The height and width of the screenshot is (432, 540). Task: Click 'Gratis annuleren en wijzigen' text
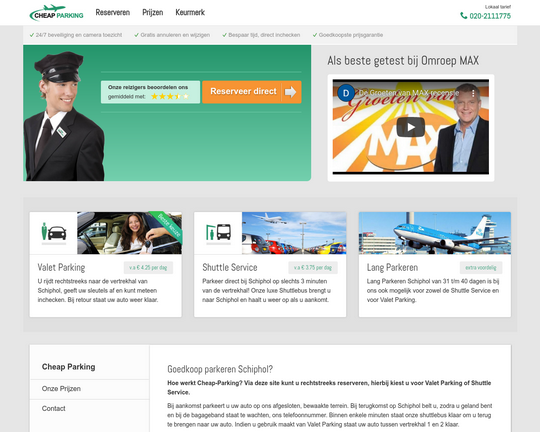click(175, 35)
